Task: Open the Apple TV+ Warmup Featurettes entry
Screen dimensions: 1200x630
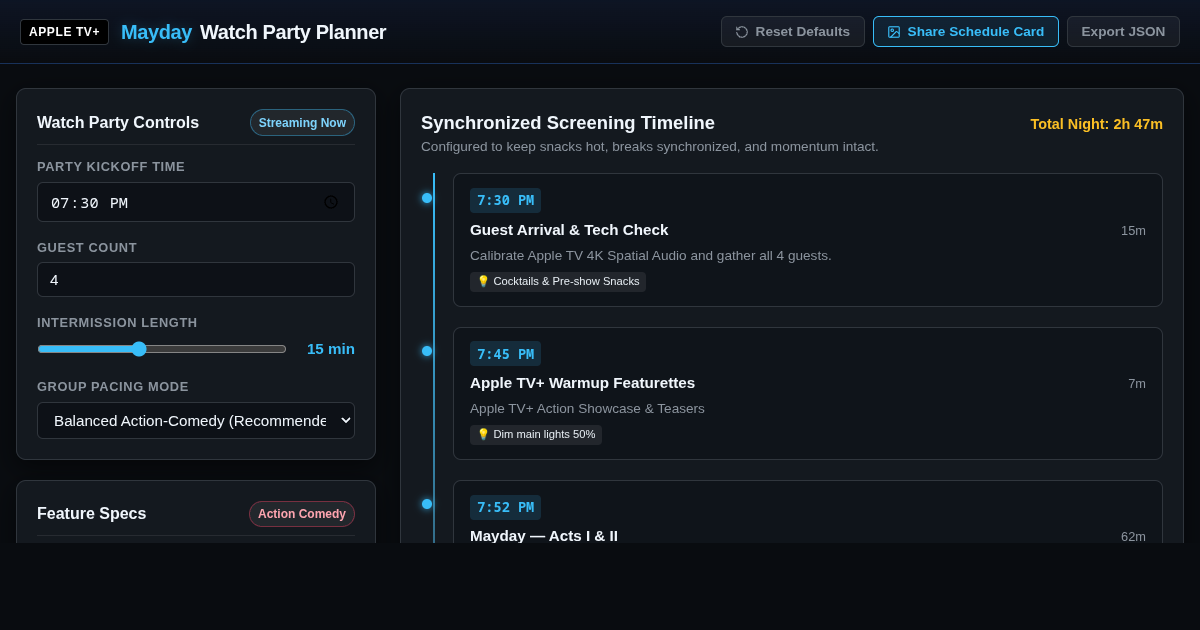Action: click(x=808, y=393)
